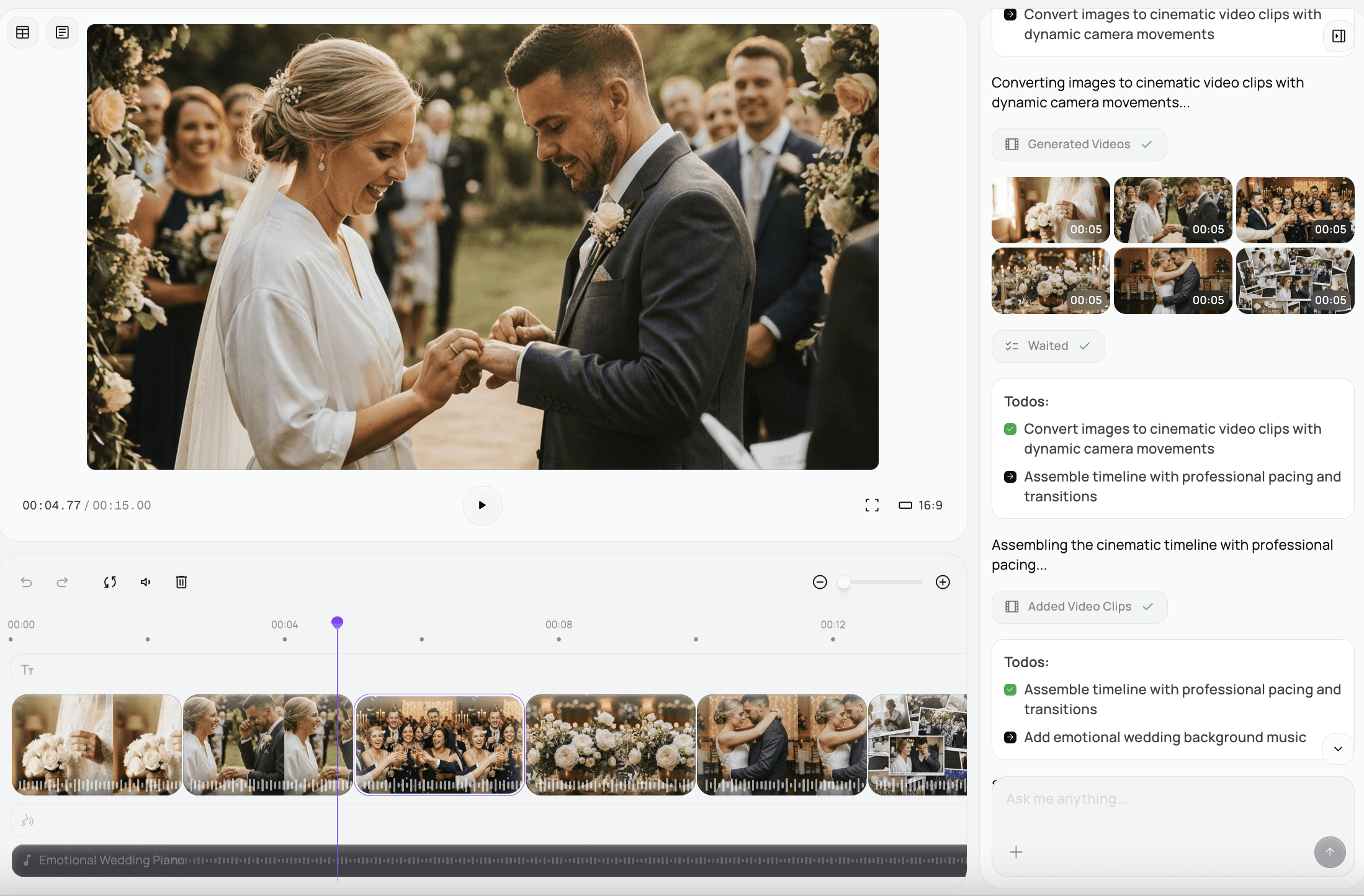Expand the Generated Videos step chip
This screenshot has height=896, width=1364.
[x=1079, y=144]
